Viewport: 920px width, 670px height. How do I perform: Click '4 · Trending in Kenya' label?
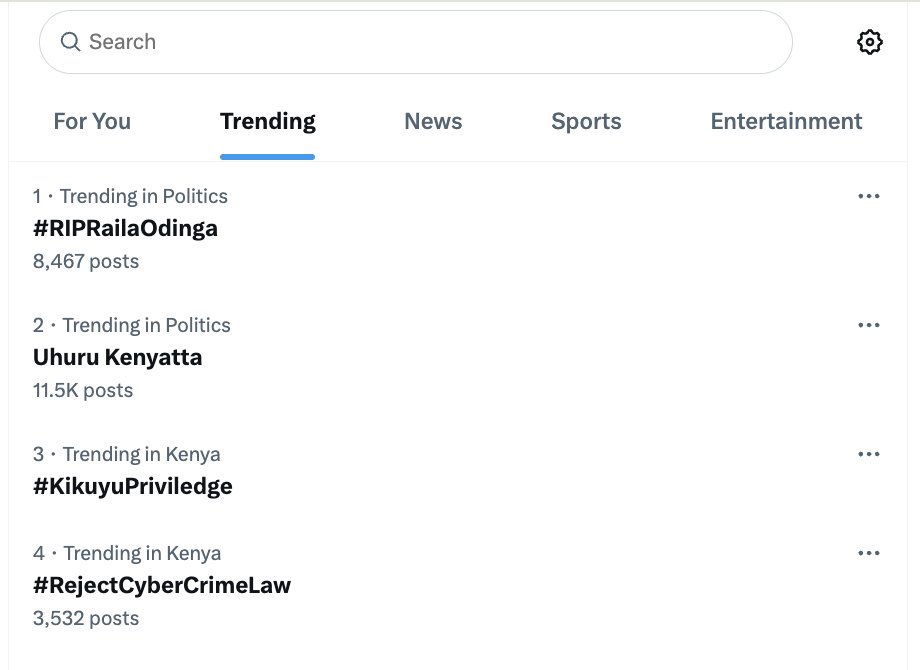(x=127, y=553)
